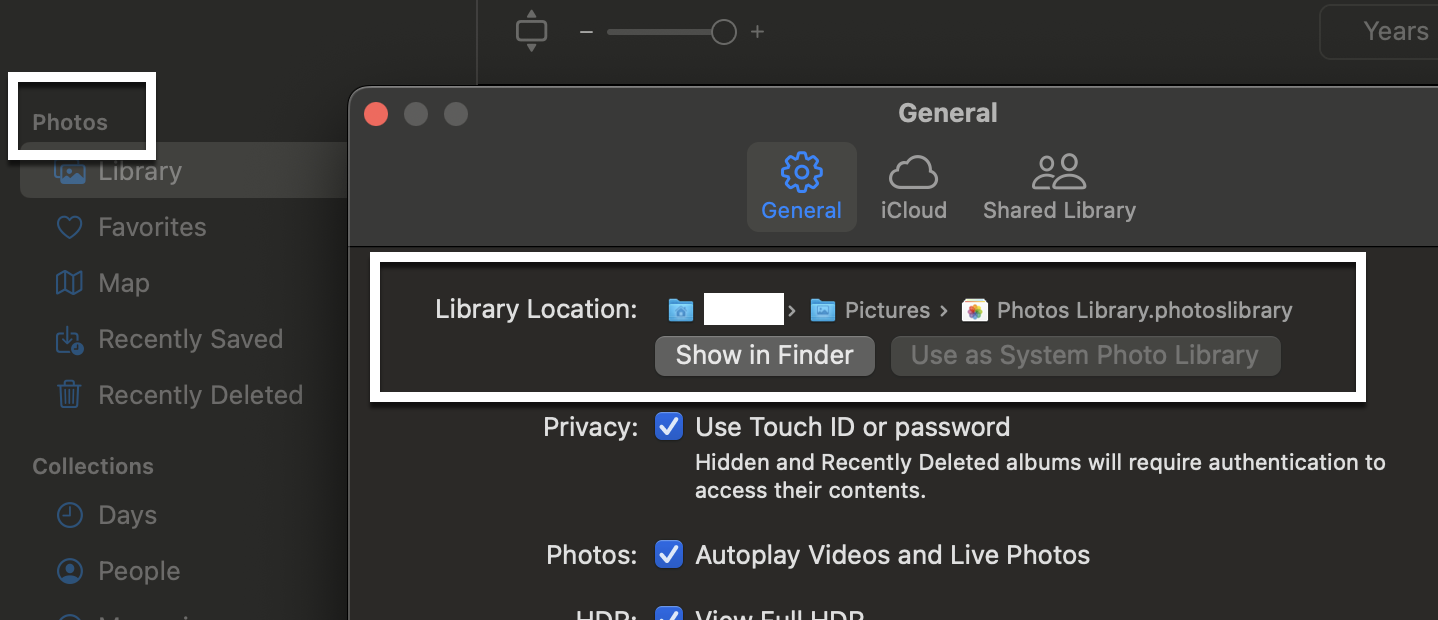Image resolution: width=1438 pixels, height=620 pixels.
Task: Click the Show in Finder button
Action: (765, 356)
